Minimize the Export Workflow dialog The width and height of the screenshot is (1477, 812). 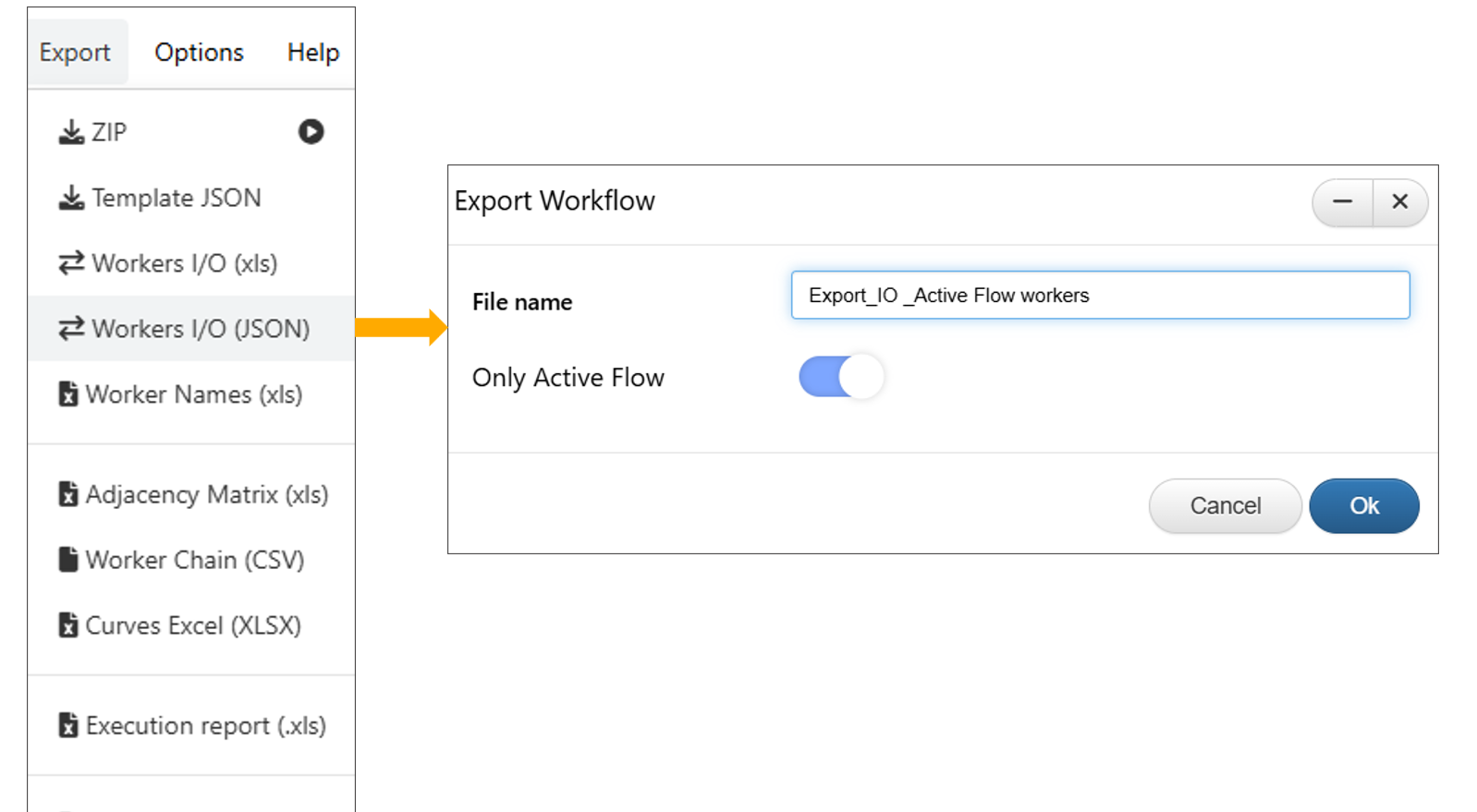(1342, 202)
